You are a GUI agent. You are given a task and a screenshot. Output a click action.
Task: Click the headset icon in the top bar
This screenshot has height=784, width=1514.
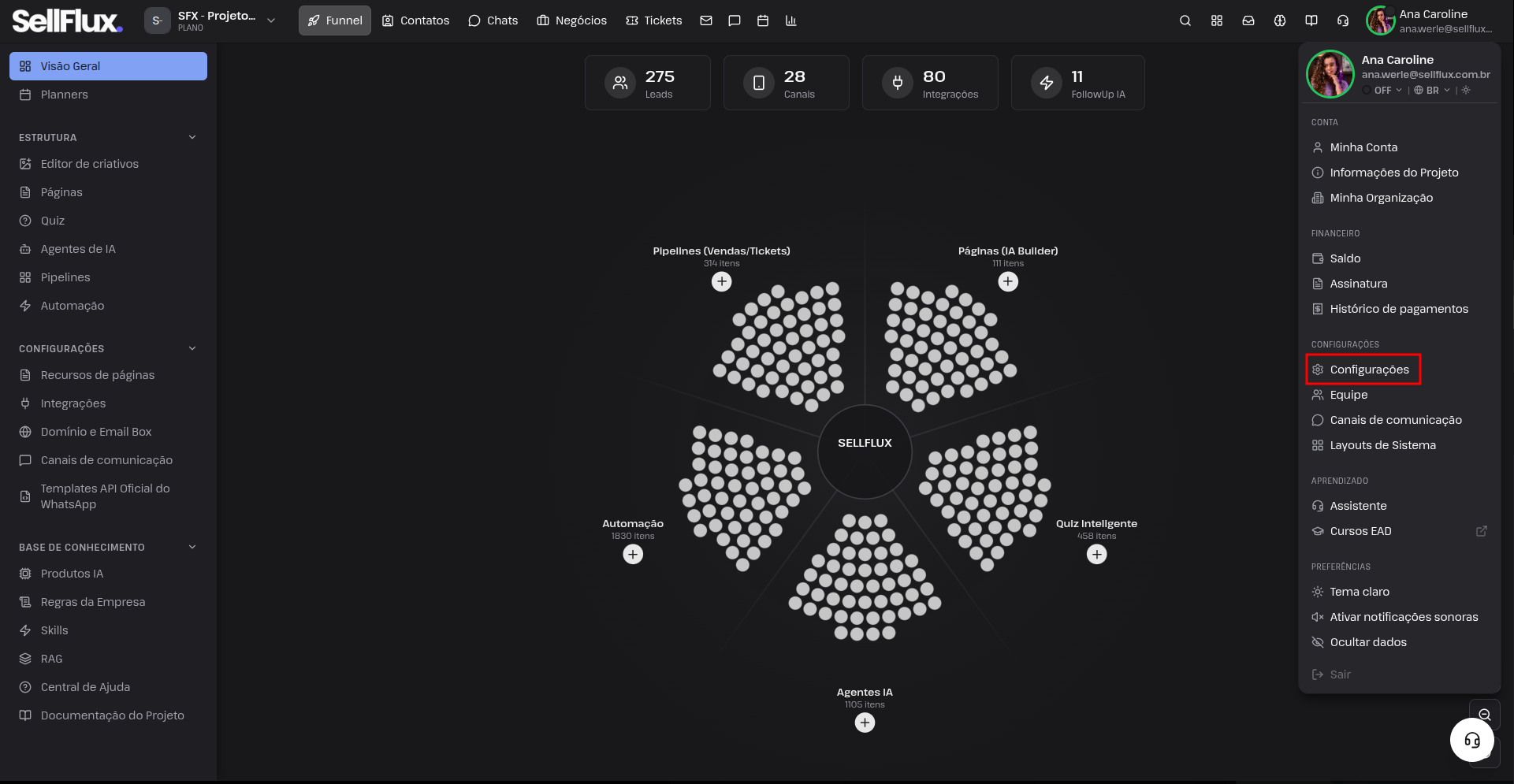pyautogui.click(x=1343, y=20)
